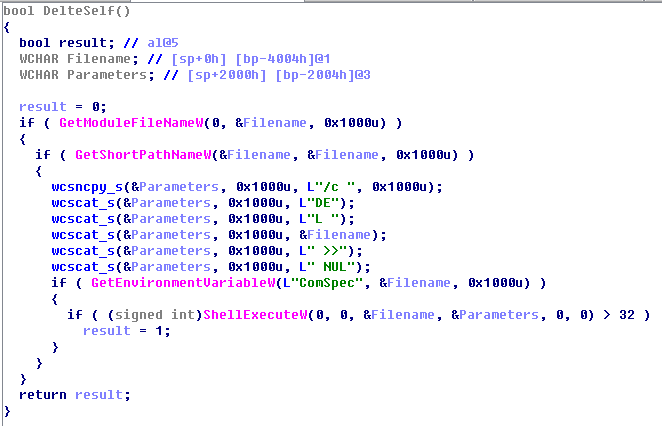The height and width of the screenshot is (426, 662).
Task: Click the L"L " string literal
Action: click(x=319, y=219)
